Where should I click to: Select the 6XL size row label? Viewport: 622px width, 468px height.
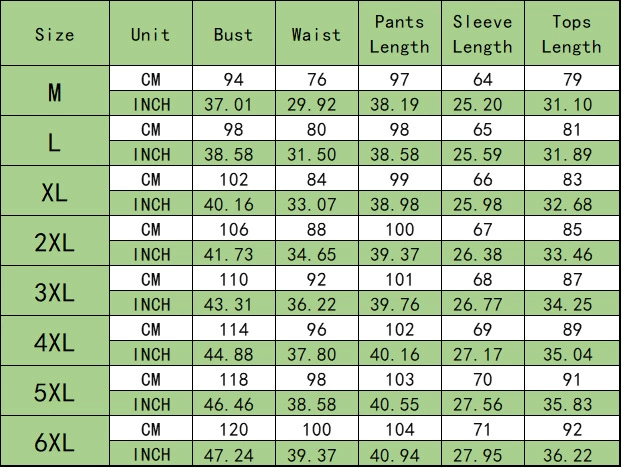coord(54,441)
